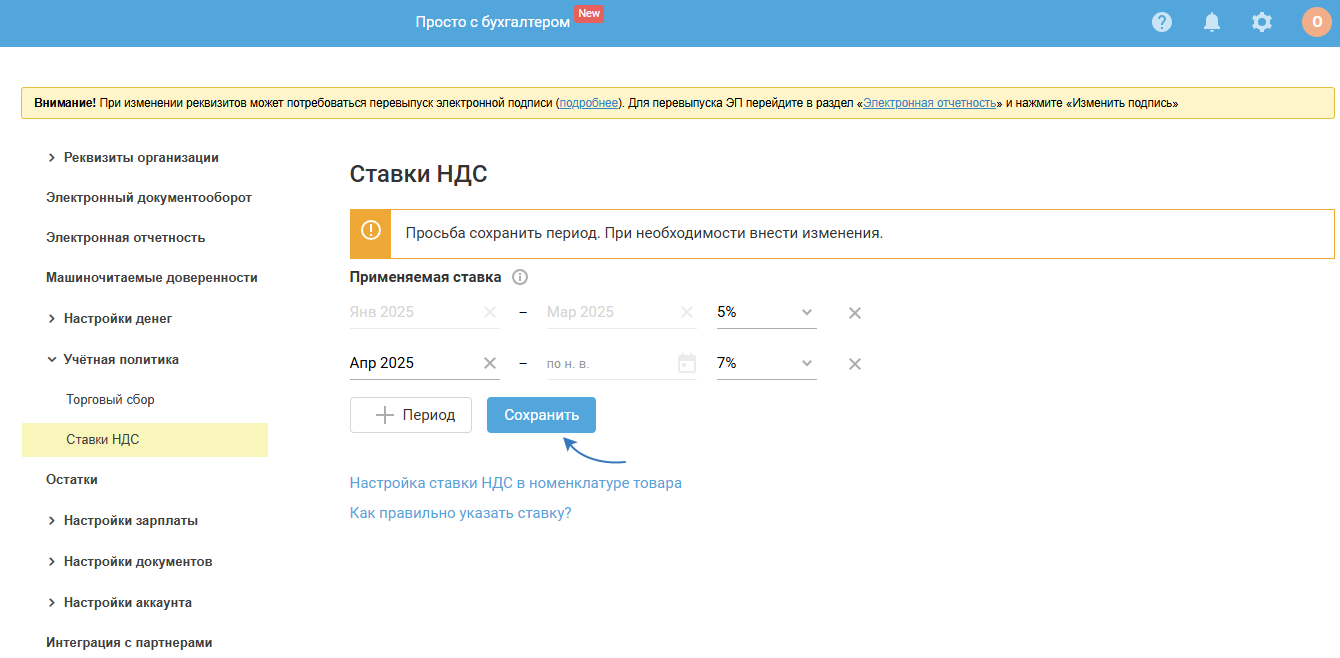1340x658 pixels.
Task: Open Электронная отчетность sidebar item
Action: point(126,237)
